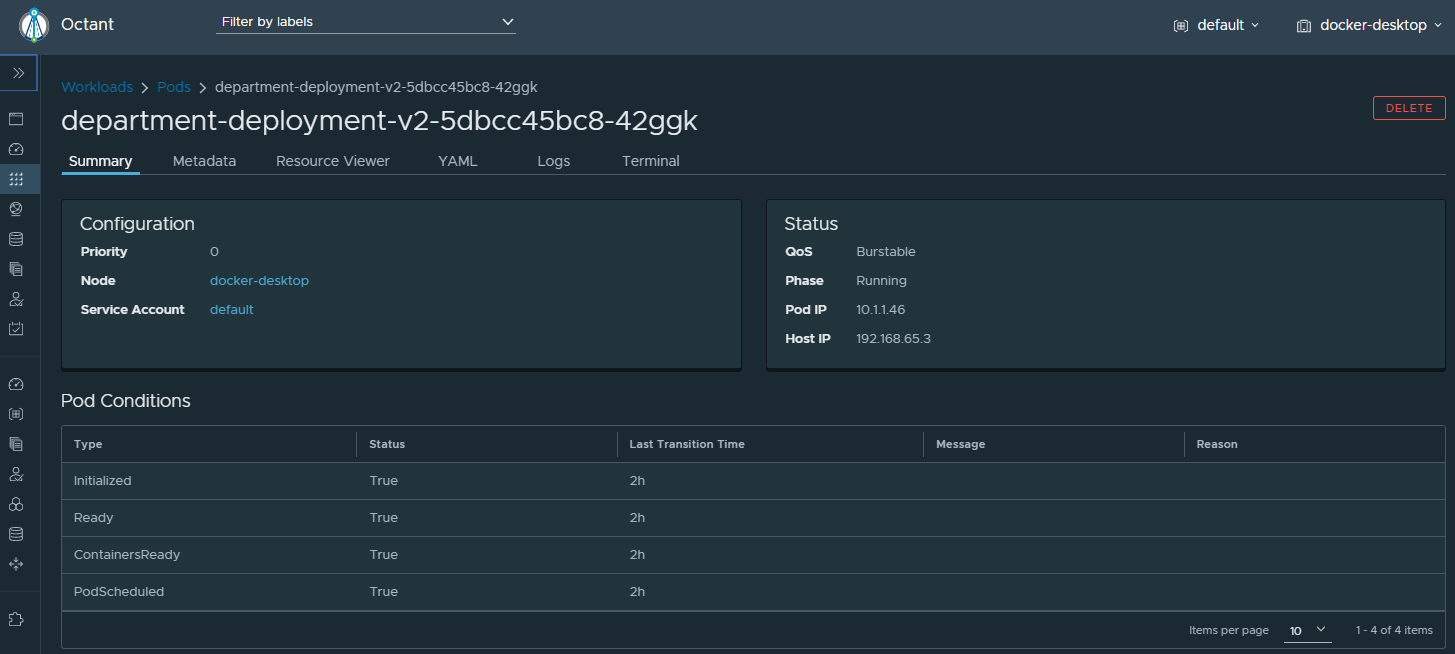
Task: Switch to the Logs tab
Action: pos(553,161)
